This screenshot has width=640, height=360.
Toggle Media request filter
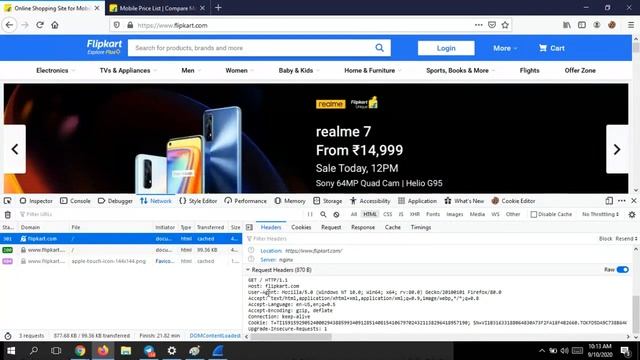point(477,214)
